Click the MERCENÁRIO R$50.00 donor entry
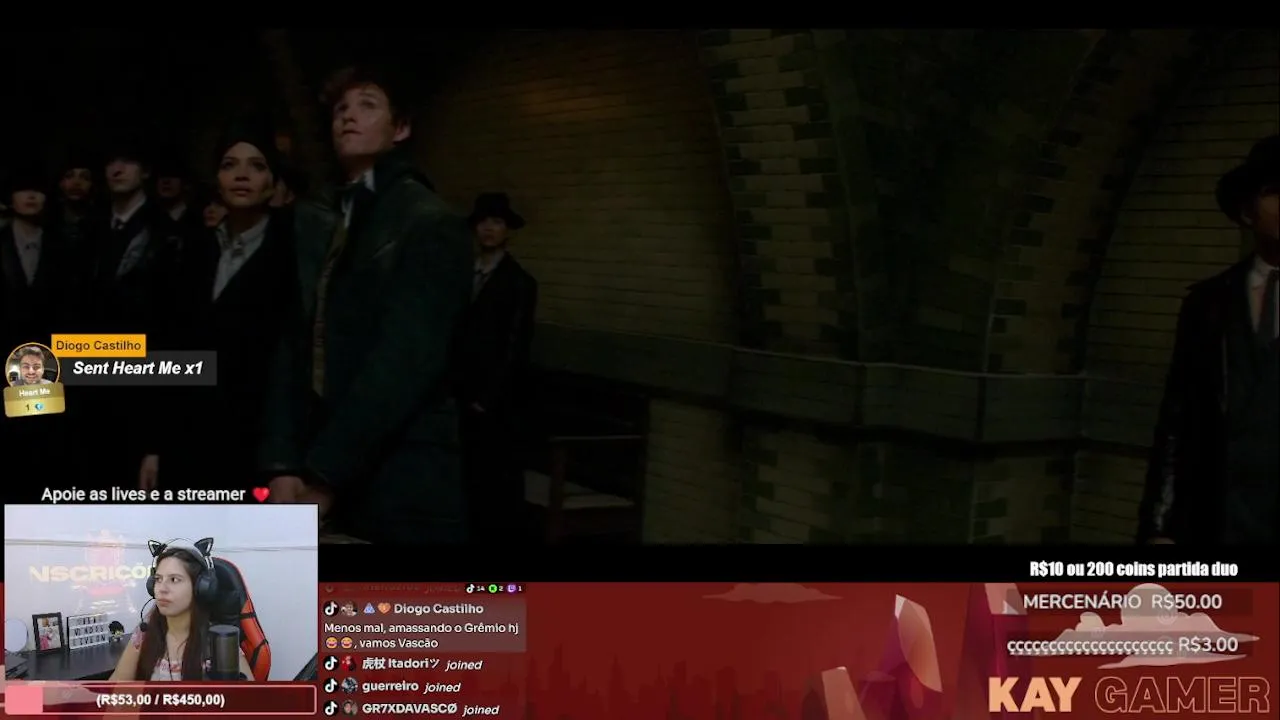 click(x=1122, y=602)
